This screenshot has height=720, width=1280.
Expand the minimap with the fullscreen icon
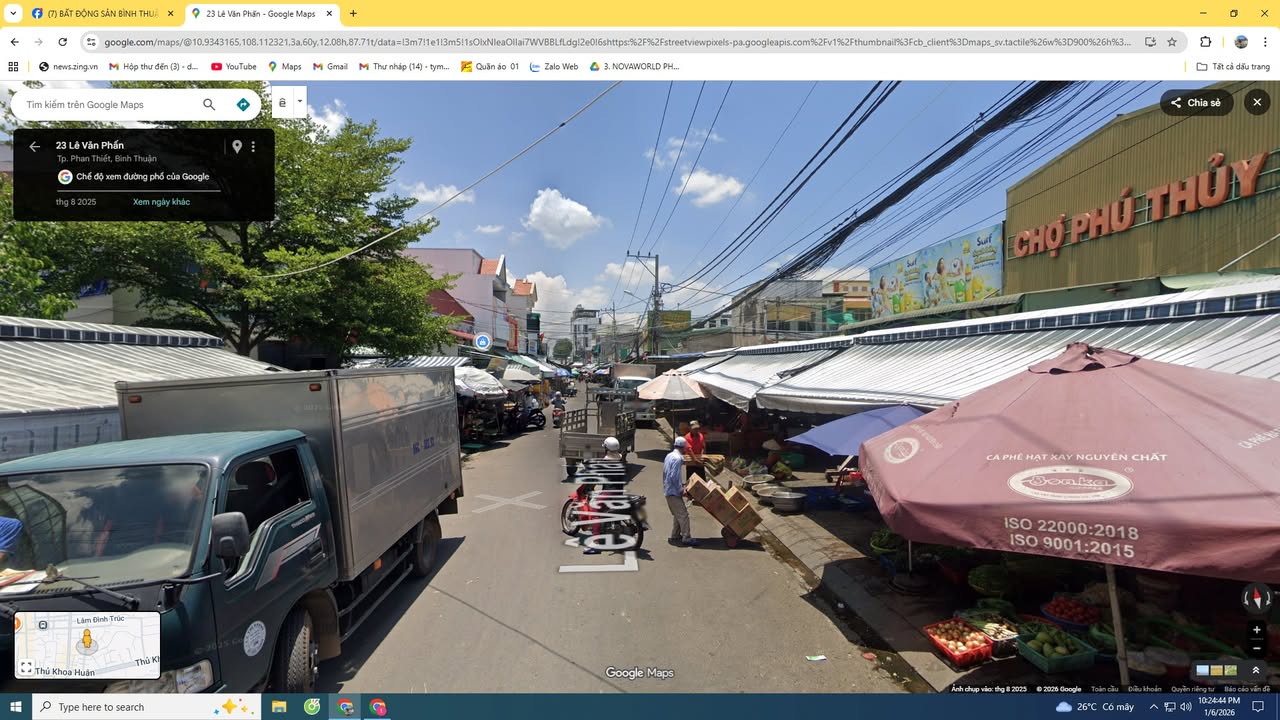27,667
